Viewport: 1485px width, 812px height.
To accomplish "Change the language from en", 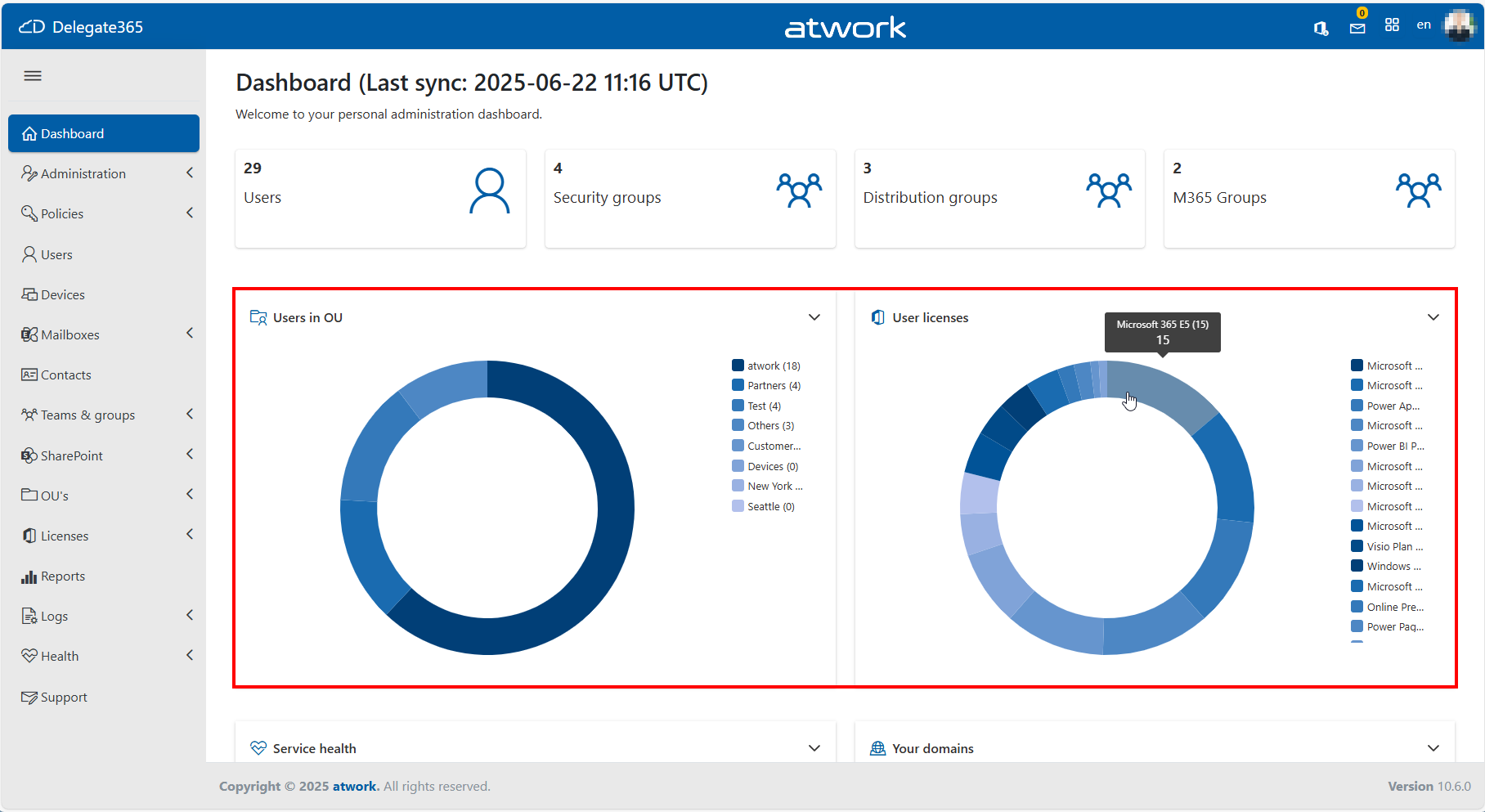I will [1424, 25].
